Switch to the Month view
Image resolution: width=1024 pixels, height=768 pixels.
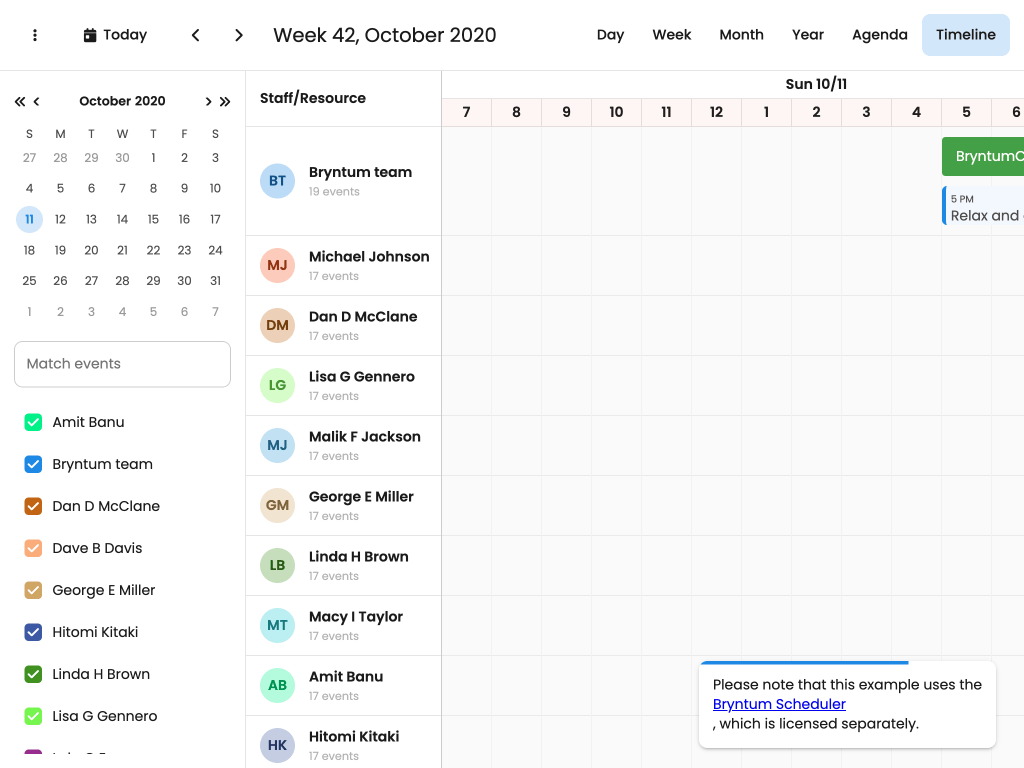pyautogui.click(x=741, y=35)
